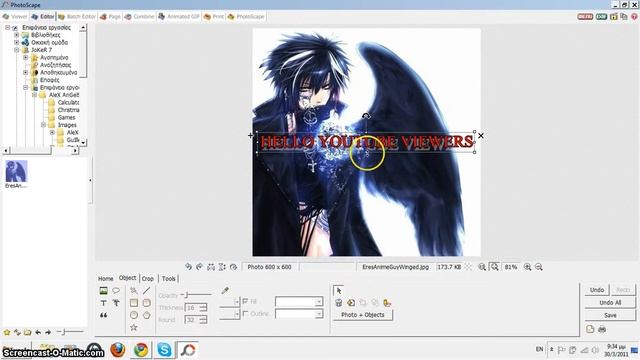Viewport: 640px width, 360px height.
Task: Expand the Βιβλιοθήκες tree node
Action: coord(16,35)
